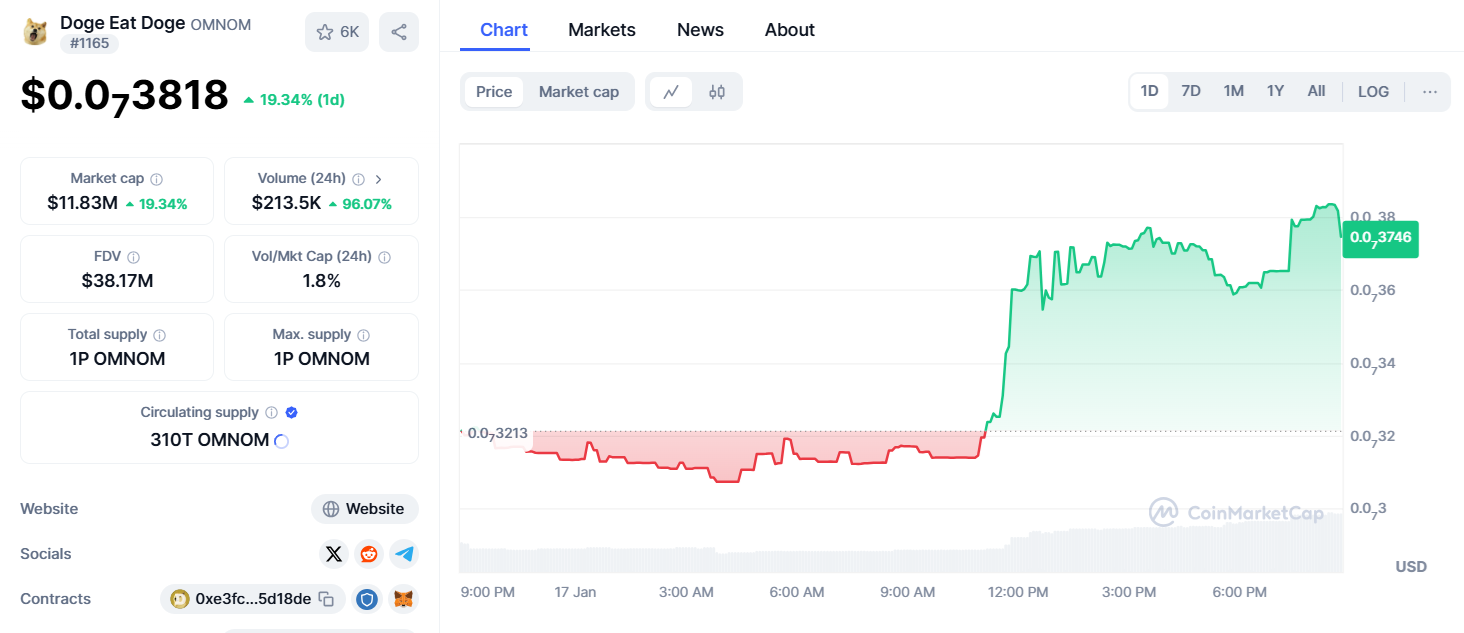This screenshot has width=1464, height=633.
Task: Show Circulating supply info icon
Action: tap(270, 413)
